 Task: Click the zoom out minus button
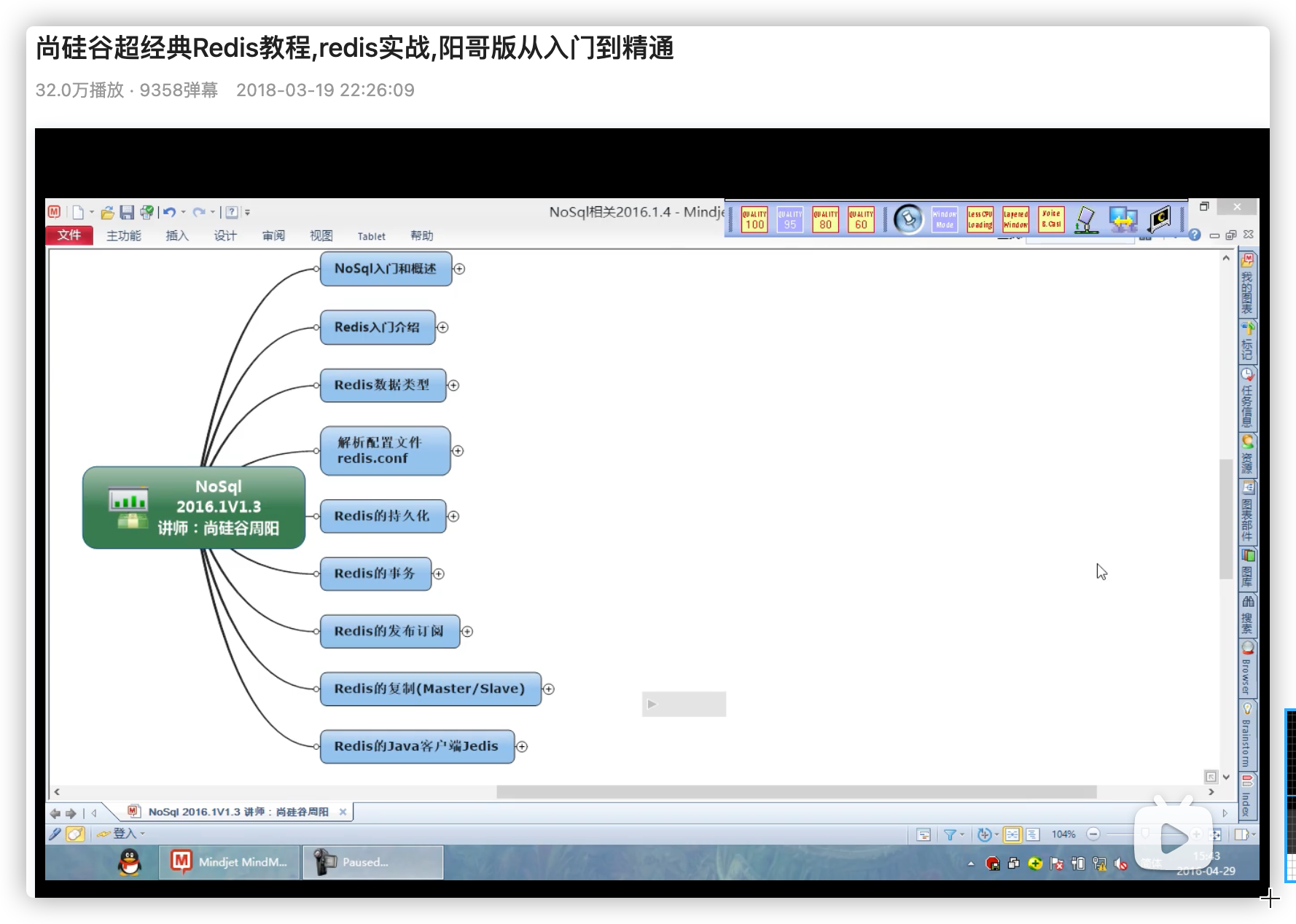pyautogui.click(x=1093, y=834)
